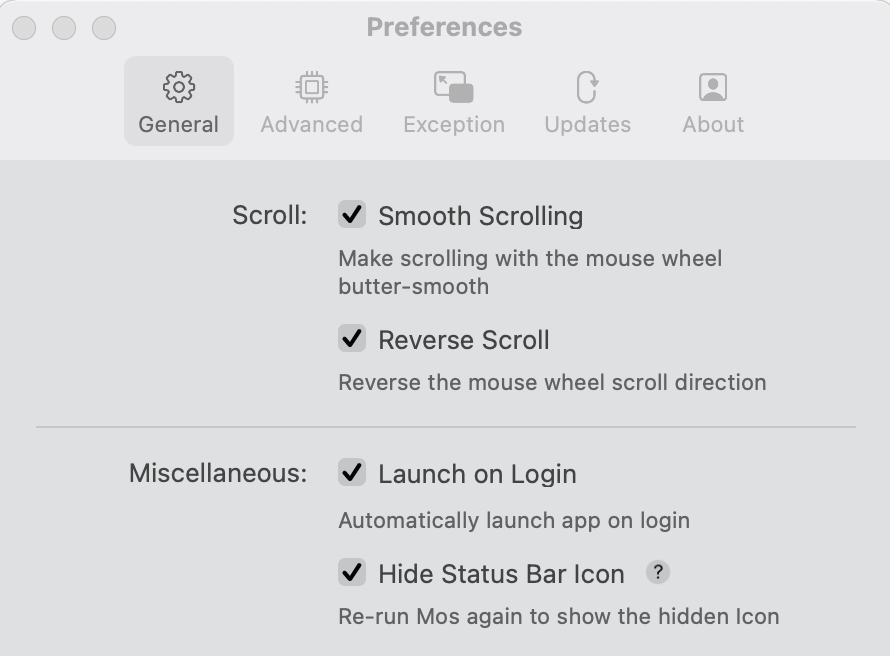The width and height of the screenshot is (890, 656).
Task: Disable Smooth Scrolling
Action: [351, 215]
